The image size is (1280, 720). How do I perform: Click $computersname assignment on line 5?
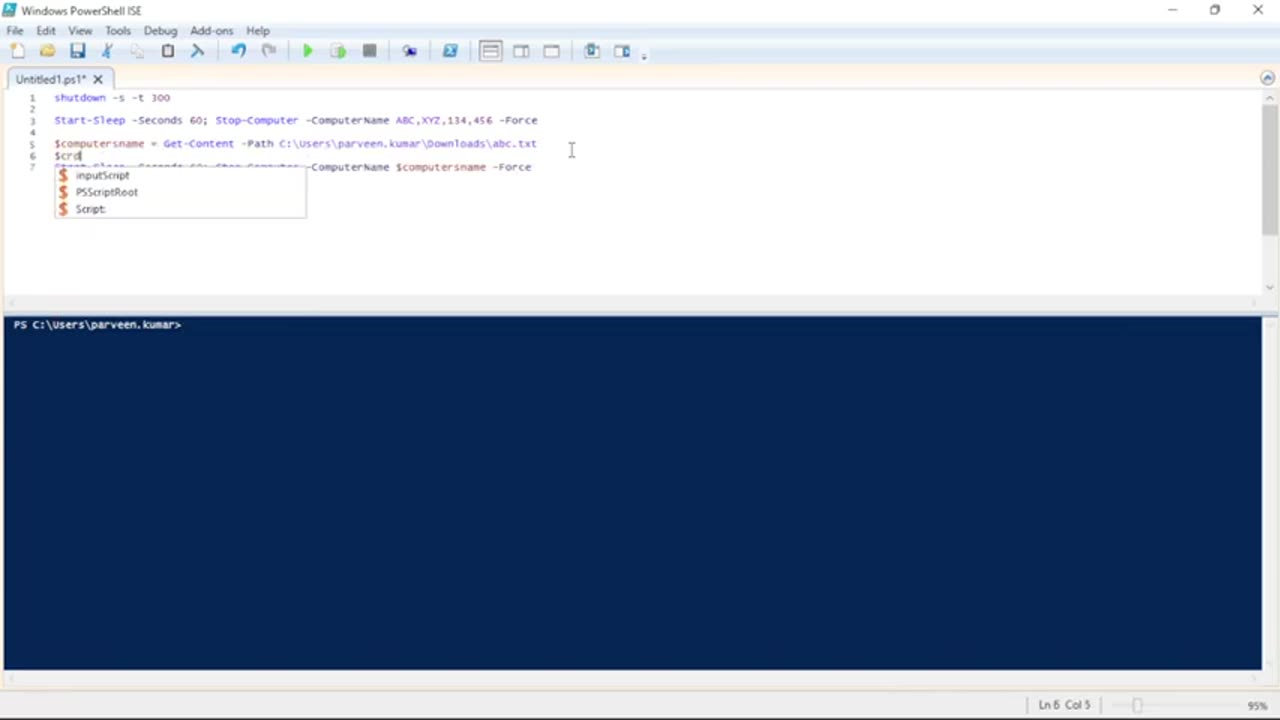pyautogui.click(x=295, y=144)
